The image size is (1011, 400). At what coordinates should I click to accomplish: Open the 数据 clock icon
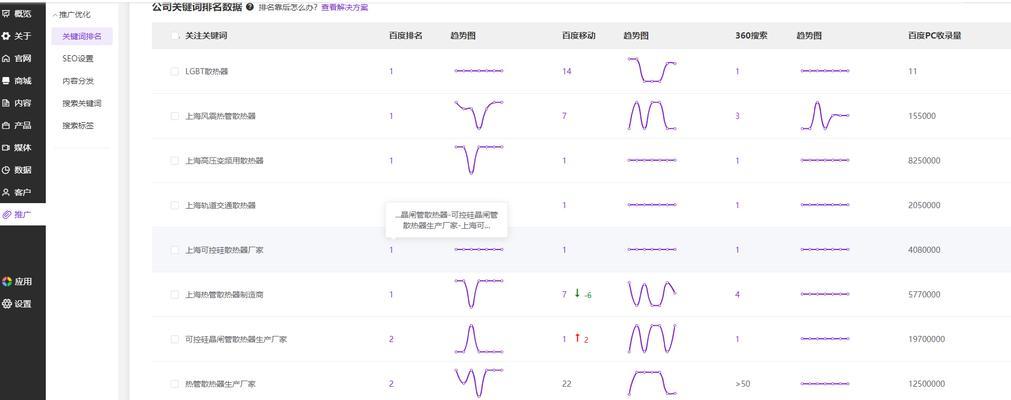[x=6, y=170]
